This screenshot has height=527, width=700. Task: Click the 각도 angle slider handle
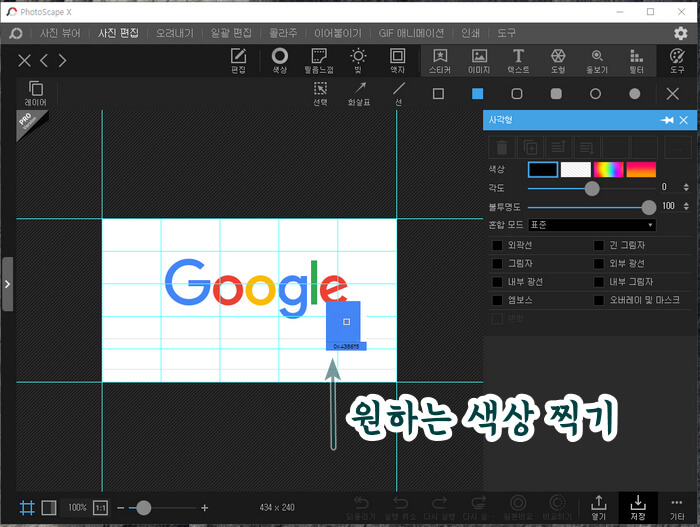pos(592,188)
